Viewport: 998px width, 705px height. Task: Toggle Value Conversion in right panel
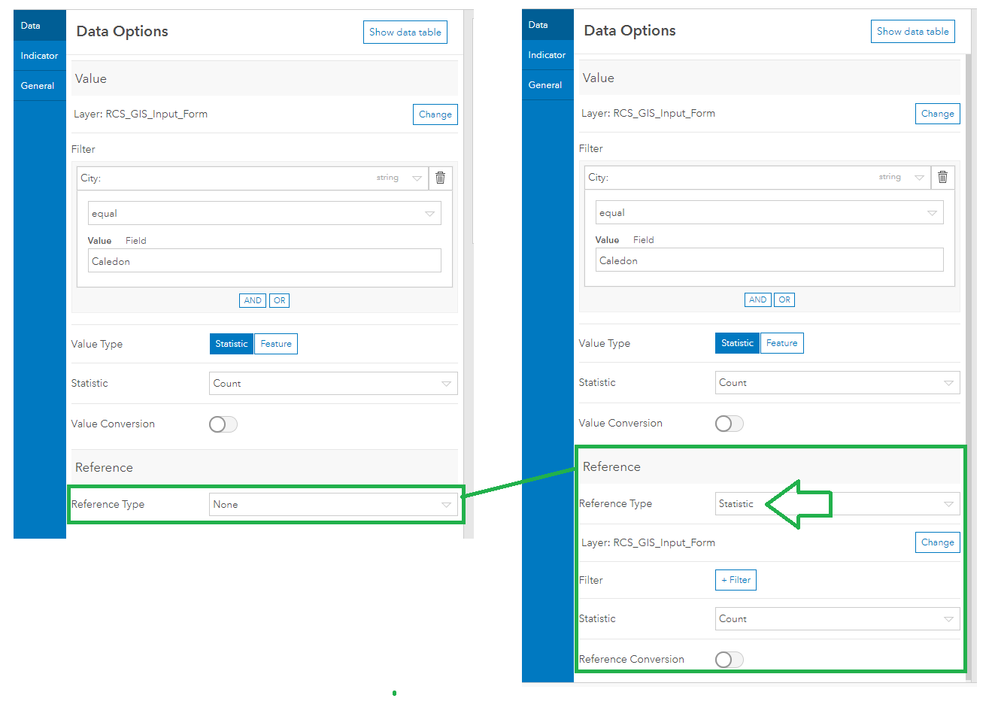729,424
